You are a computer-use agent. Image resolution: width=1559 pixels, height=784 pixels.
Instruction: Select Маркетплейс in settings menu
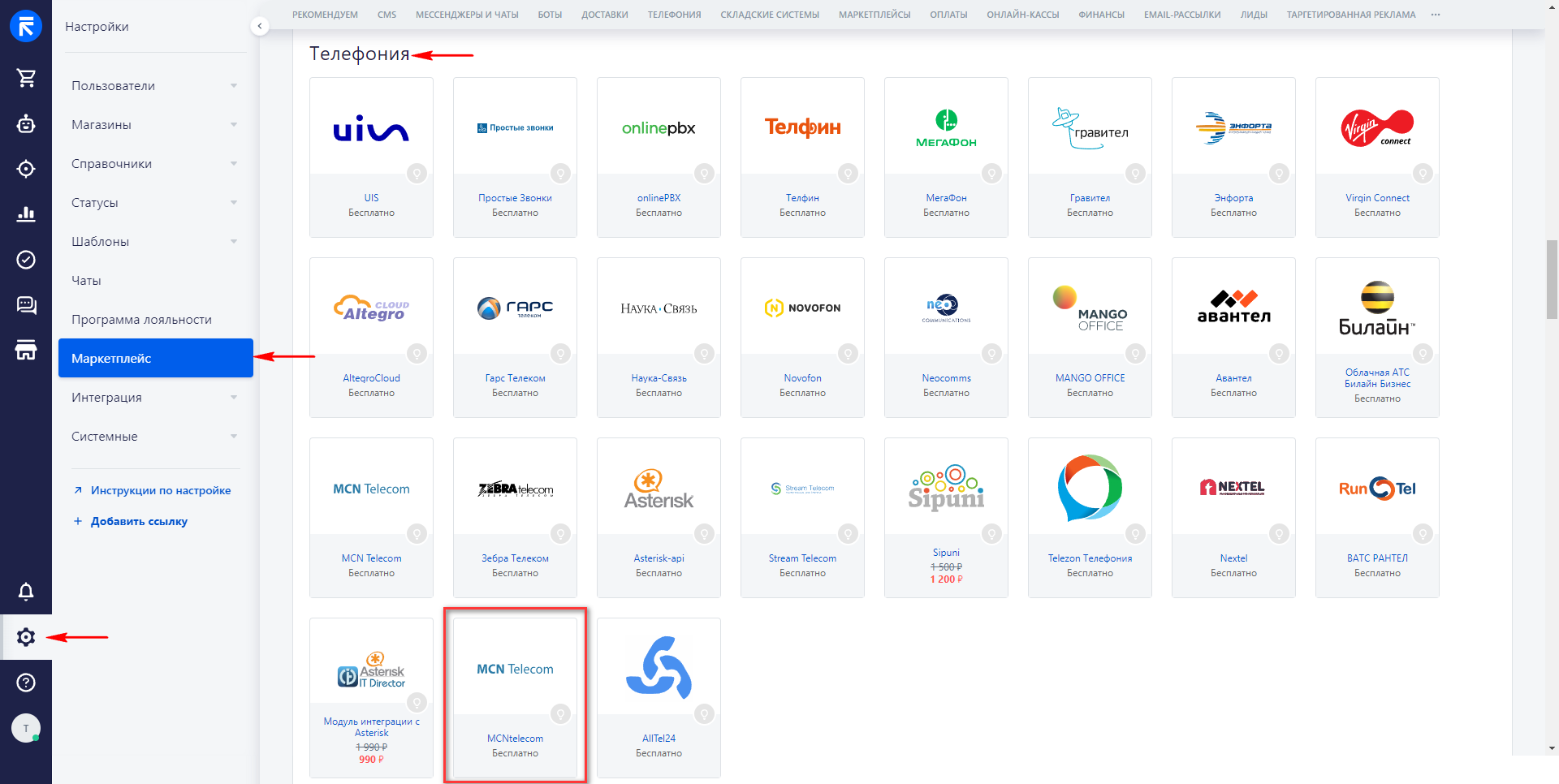[x=155, y=358]
